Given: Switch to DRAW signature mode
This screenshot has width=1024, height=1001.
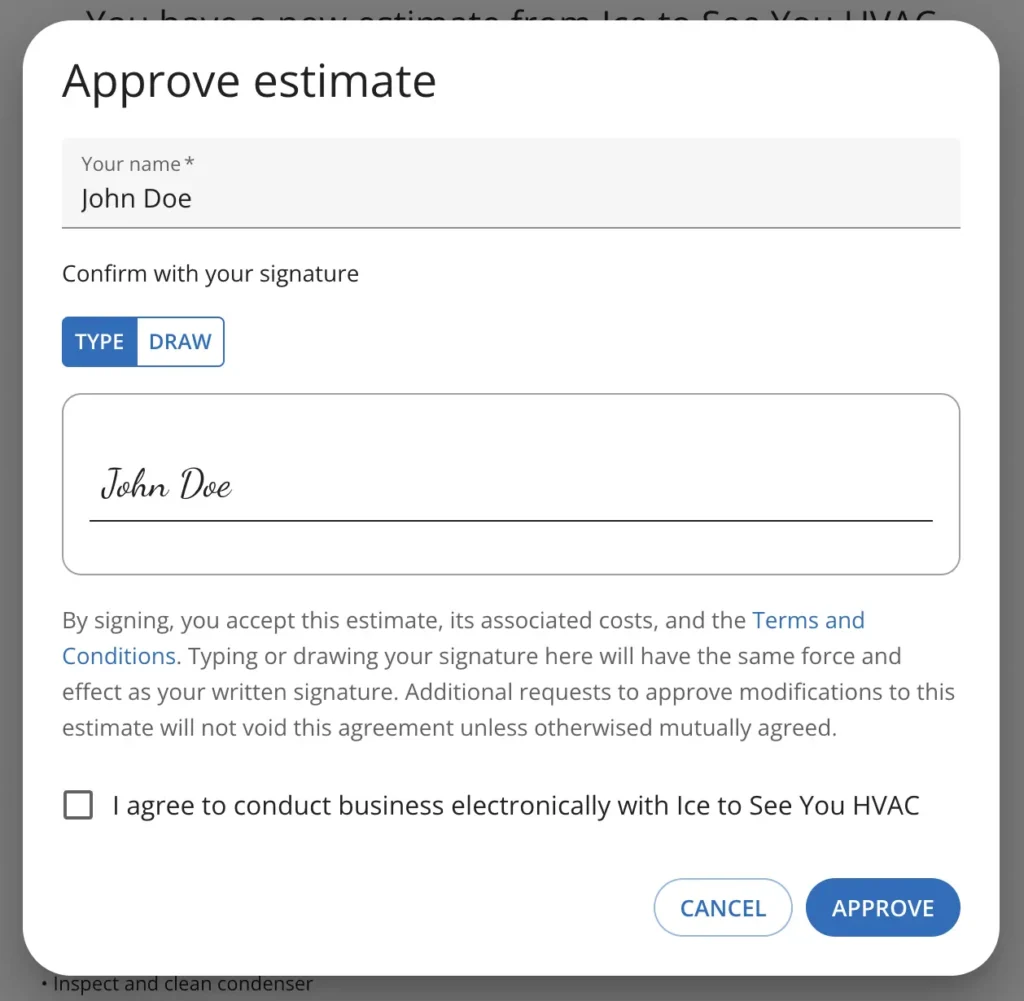Looking at the screenshot, I should coord(180,342).
